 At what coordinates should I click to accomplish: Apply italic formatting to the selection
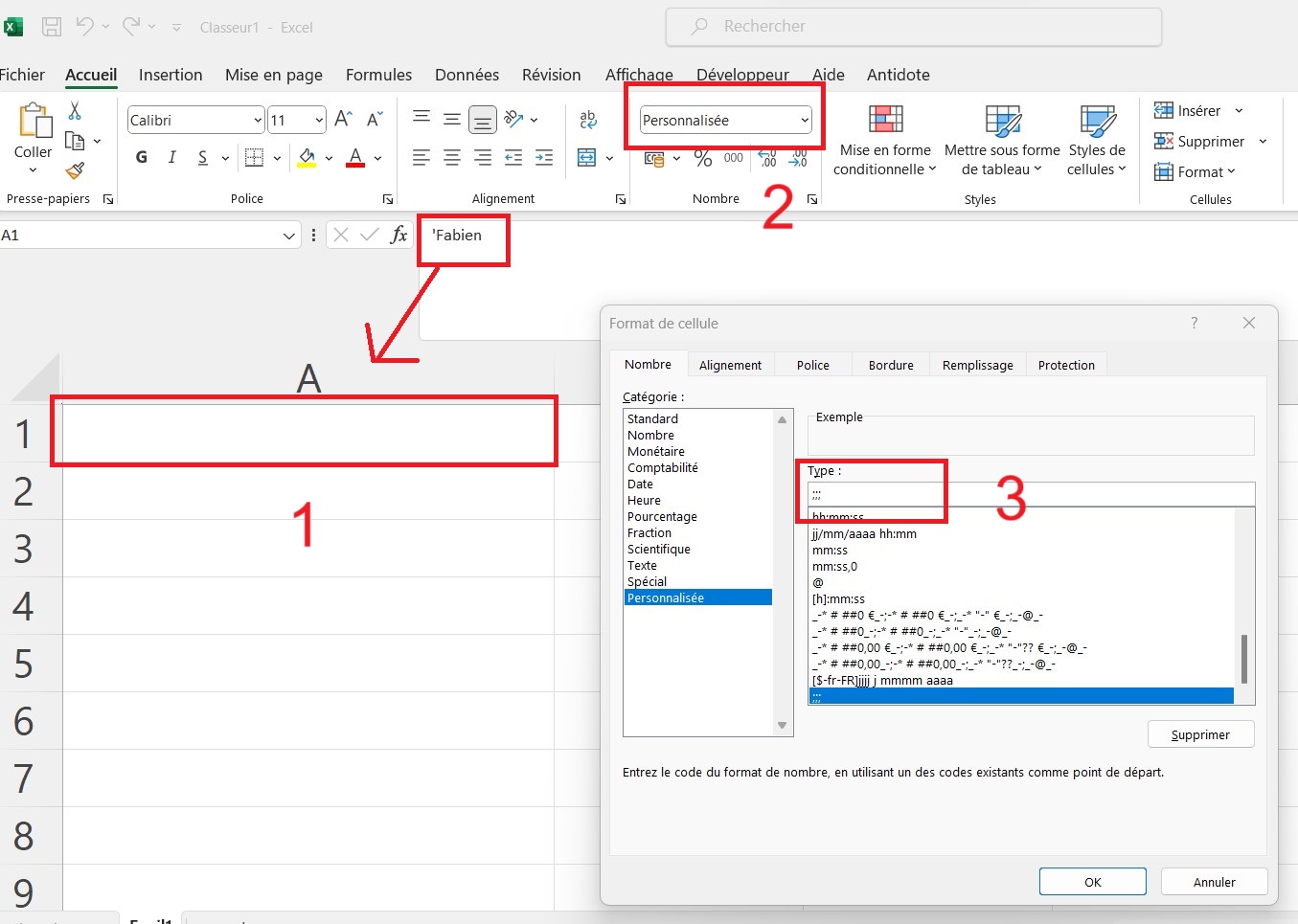coord(171,157)
